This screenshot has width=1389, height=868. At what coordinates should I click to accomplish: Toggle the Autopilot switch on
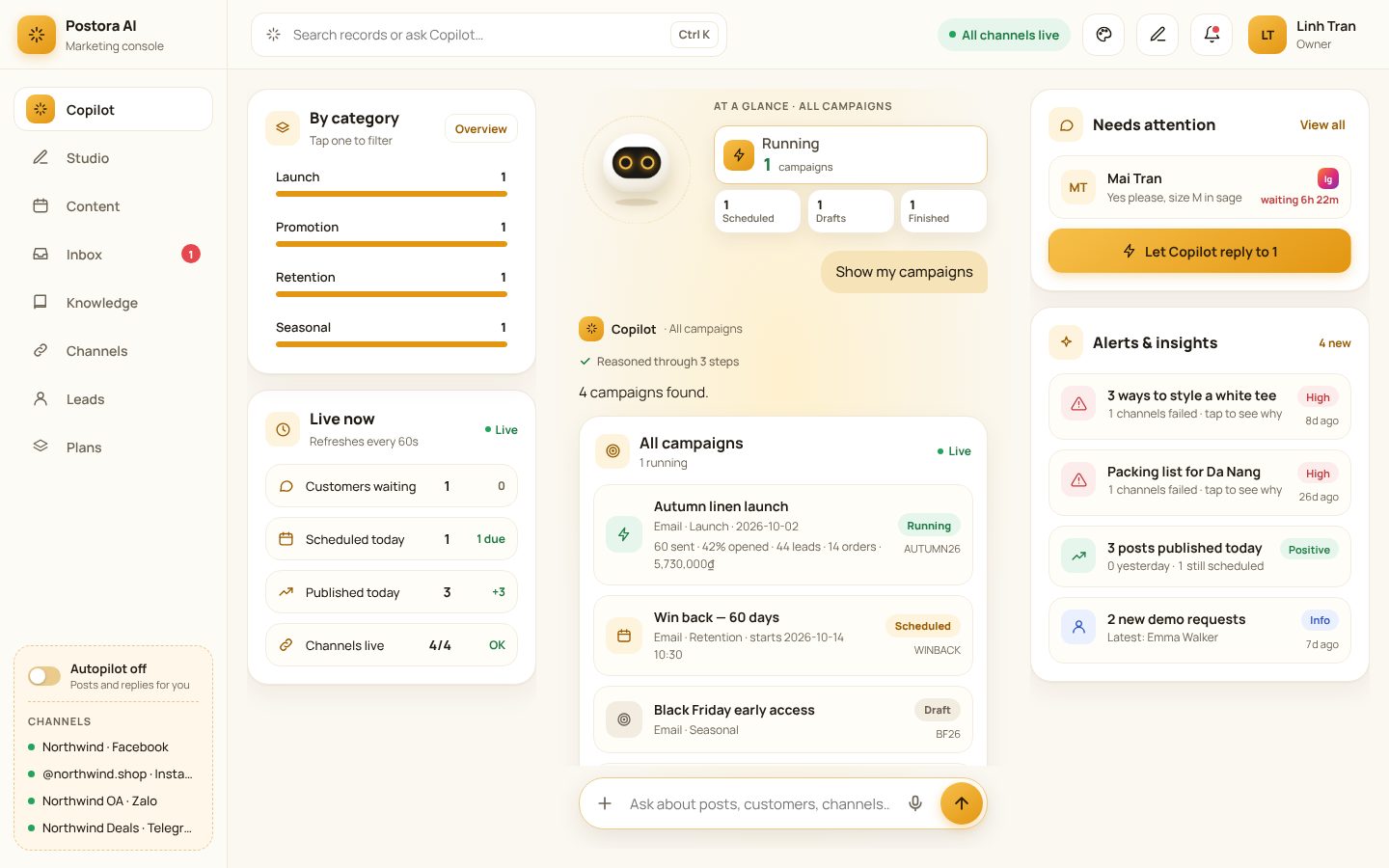pyautogui.click(x=44, y=676)
